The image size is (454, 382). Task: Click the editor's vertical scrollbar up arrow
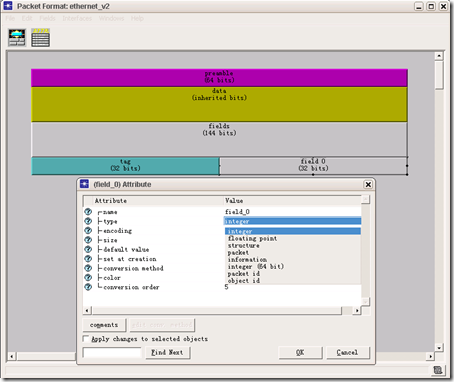(439, 56)
